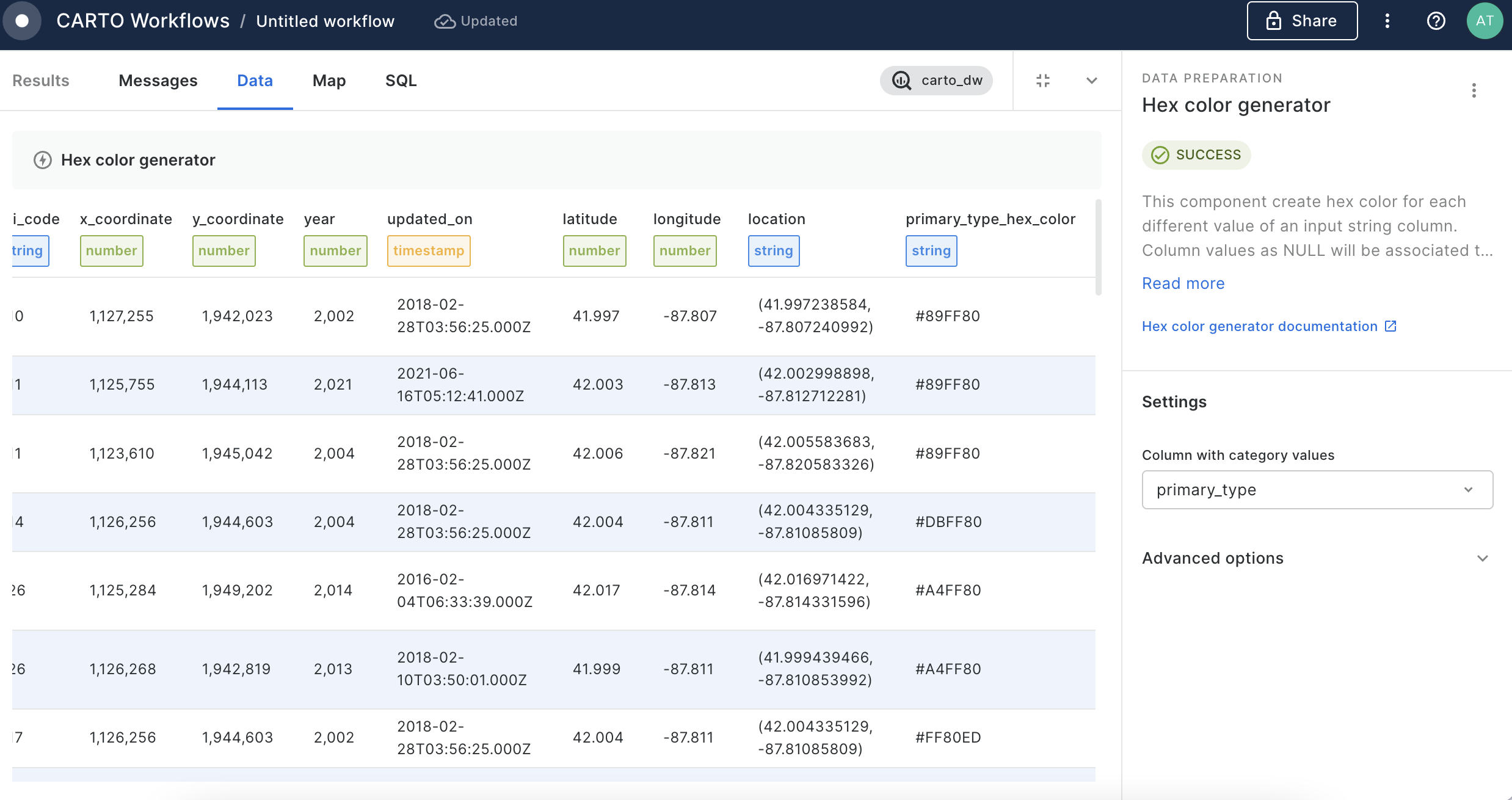Open Hex color generator documentation link
This screenshot has width=1512, height=800.
(1259, 326)
